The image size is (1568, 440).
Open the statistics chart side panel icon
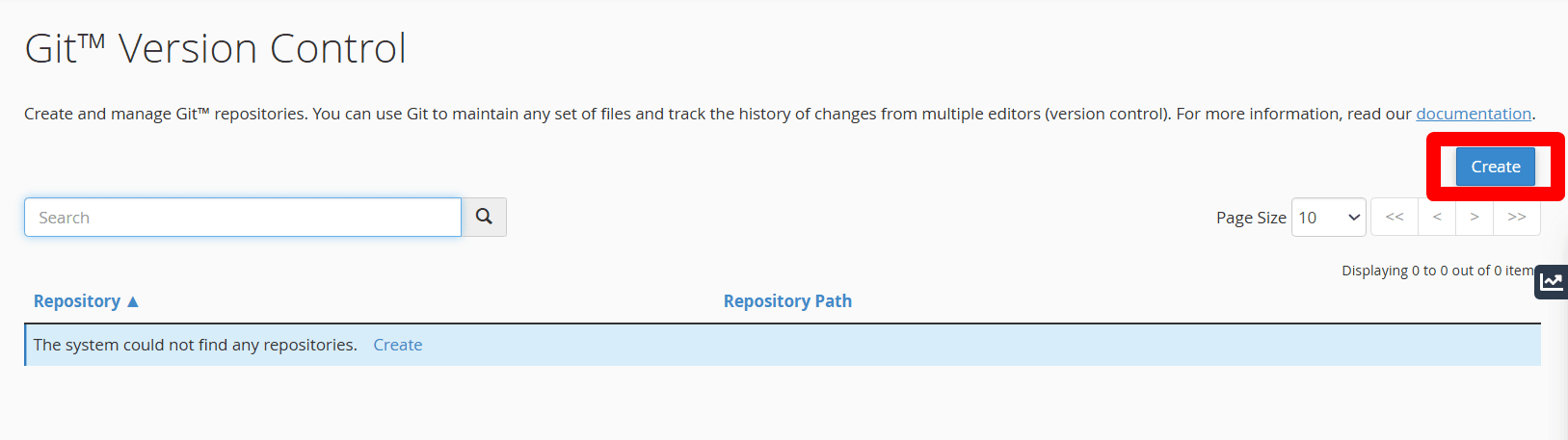point(1551,281)
